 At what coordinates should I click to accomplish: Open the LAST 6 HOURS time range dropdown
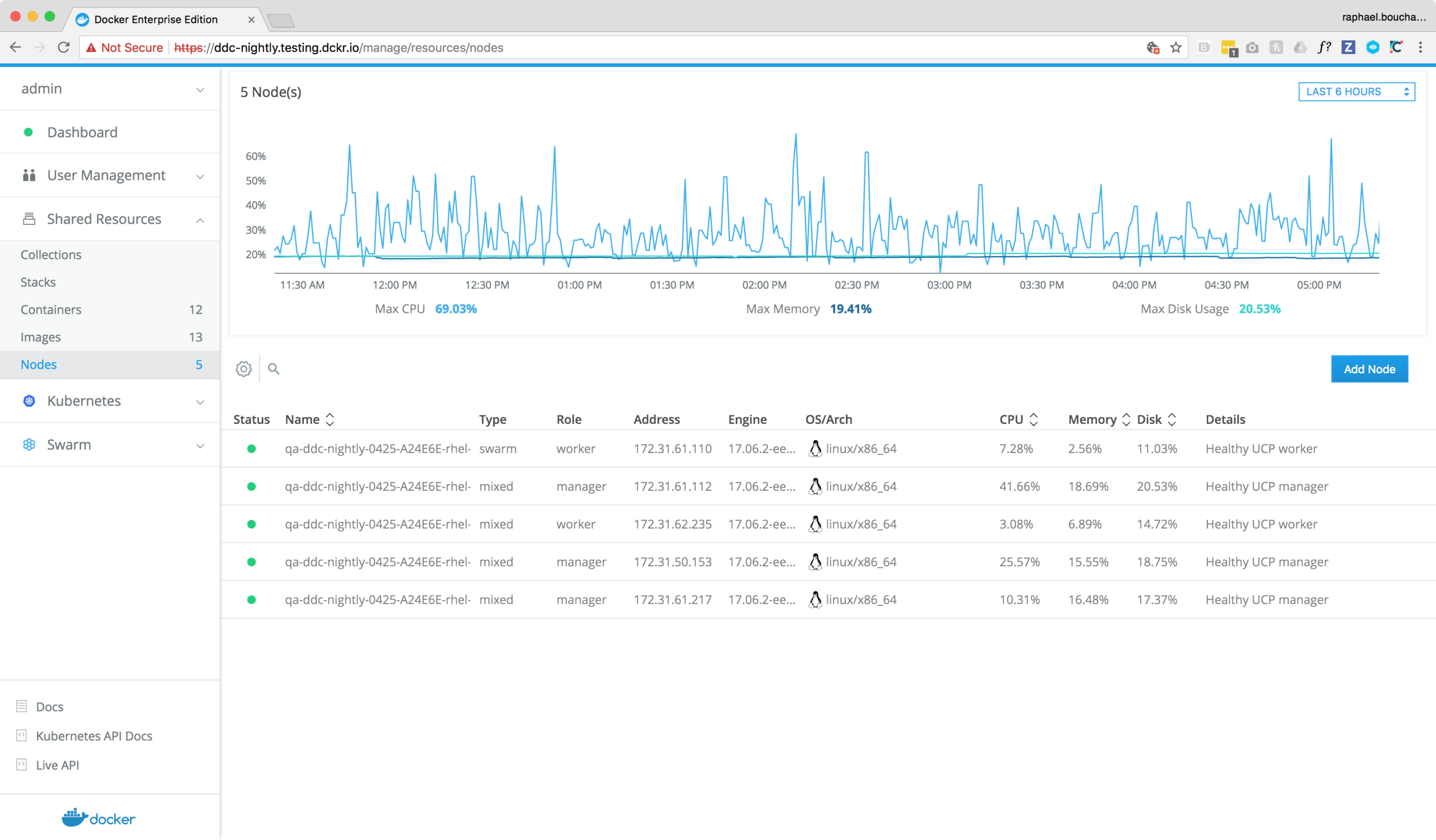click(x=1356, y=91)
